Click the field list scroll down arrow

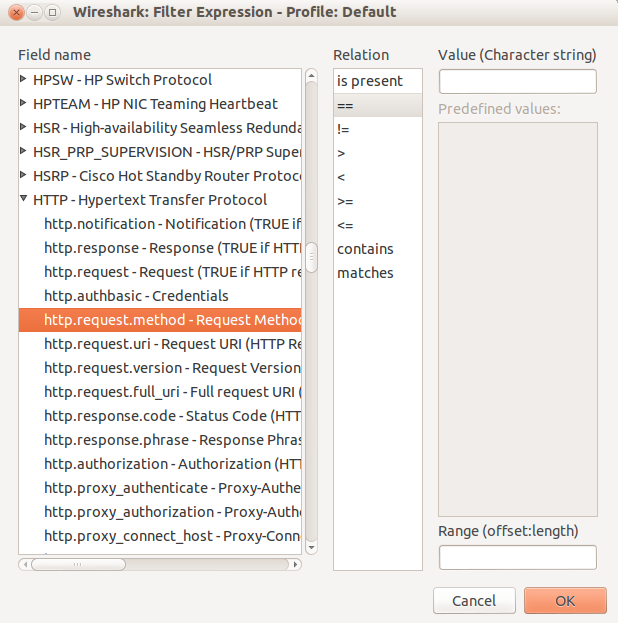(x=311, y=548)
